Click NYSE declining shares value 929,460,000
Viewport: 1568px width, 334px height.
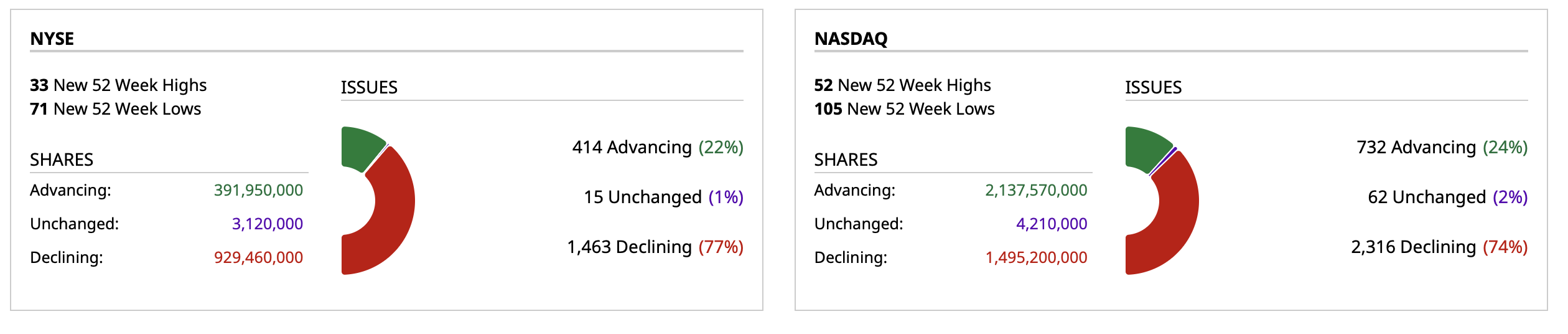258,257
